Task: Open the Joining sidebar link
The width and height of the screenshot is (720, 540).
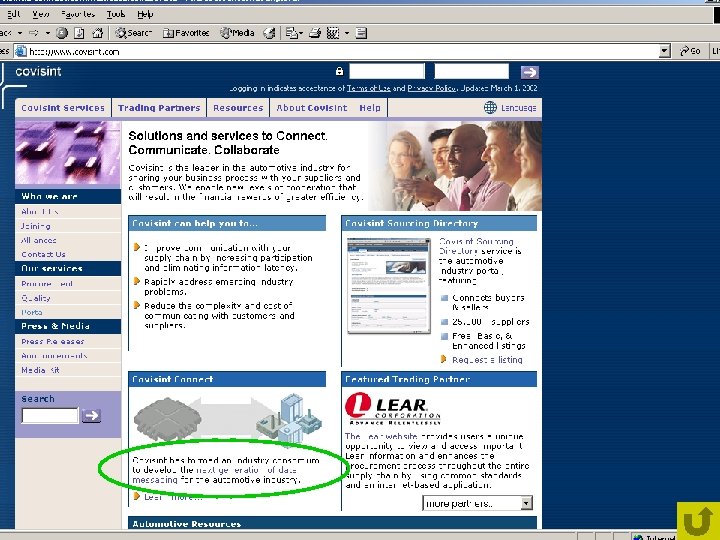Action: pos(36,226)
